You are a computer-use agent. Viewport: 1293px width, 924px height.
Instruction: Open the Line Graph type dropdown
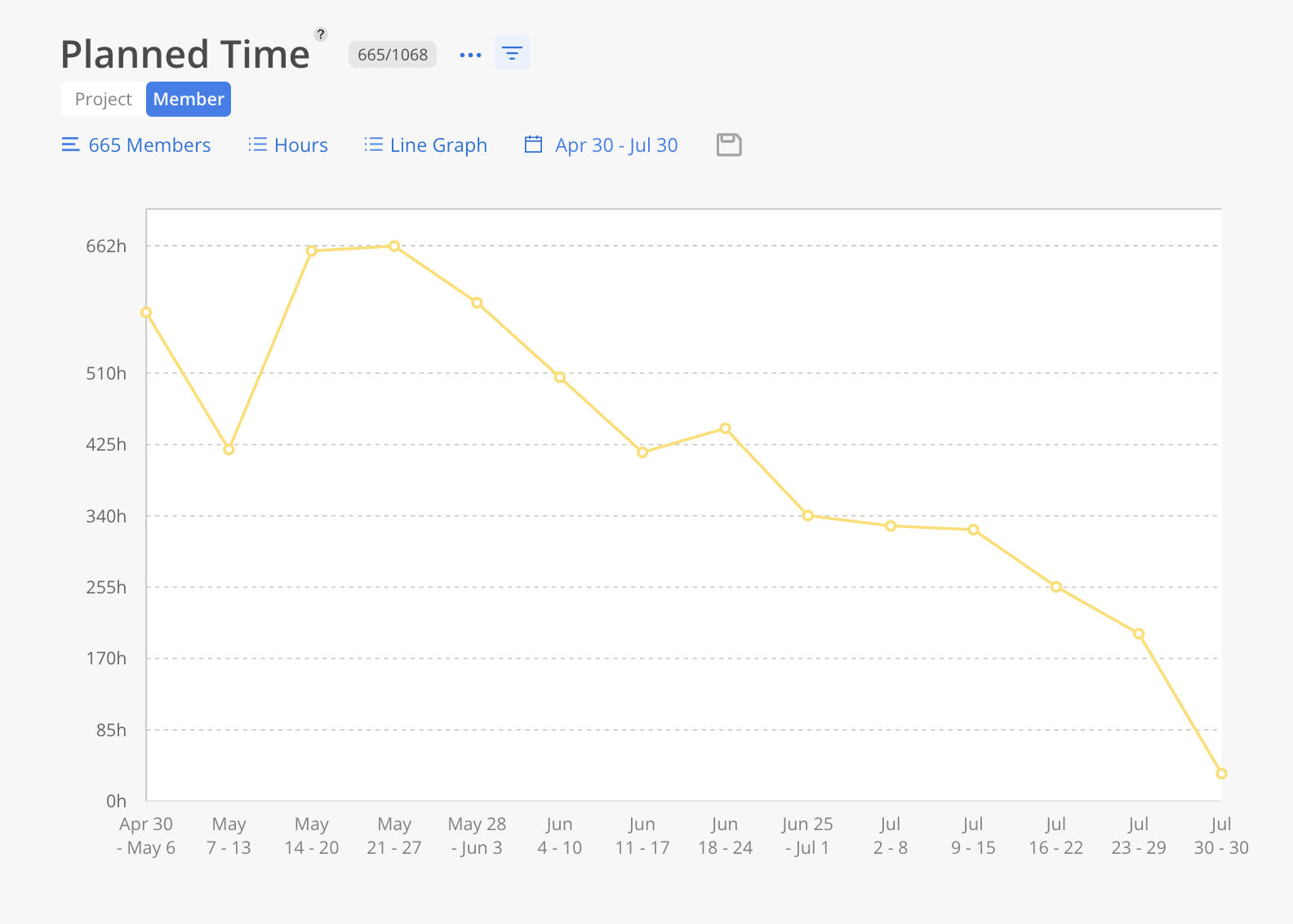[438, 145]
